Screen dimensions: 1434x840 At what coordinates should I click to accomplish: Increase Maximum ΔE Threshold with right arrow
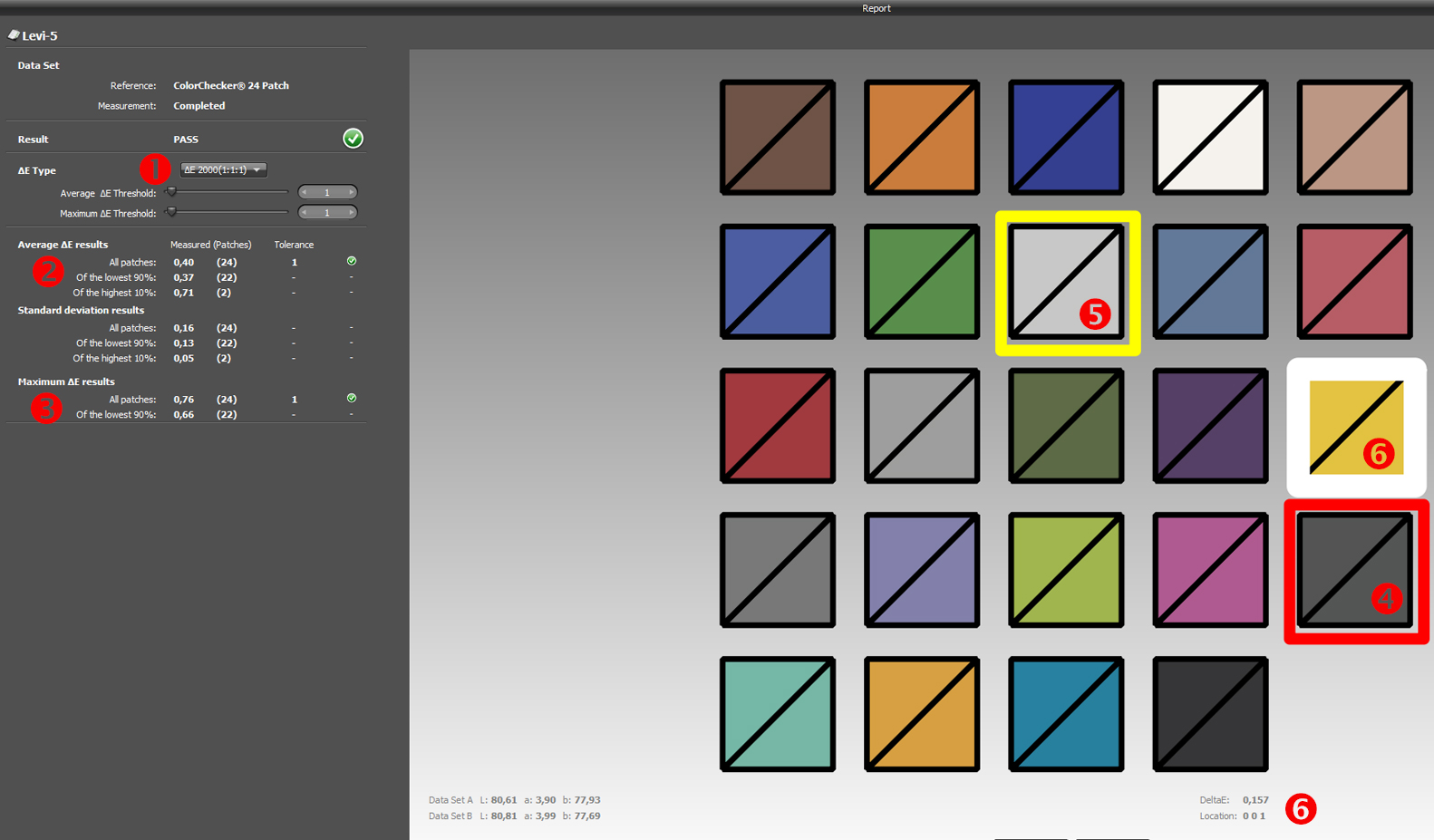click(351, 213)
